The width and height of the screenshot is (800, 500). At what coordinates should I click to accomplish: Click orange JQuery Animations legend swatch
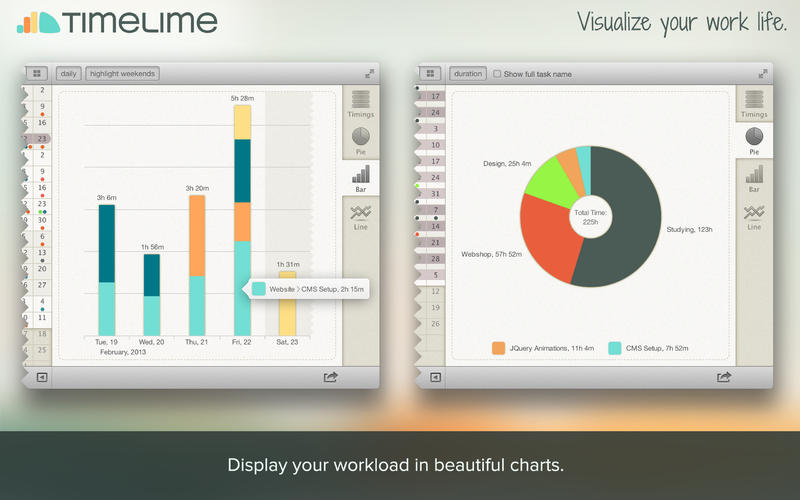498,348
